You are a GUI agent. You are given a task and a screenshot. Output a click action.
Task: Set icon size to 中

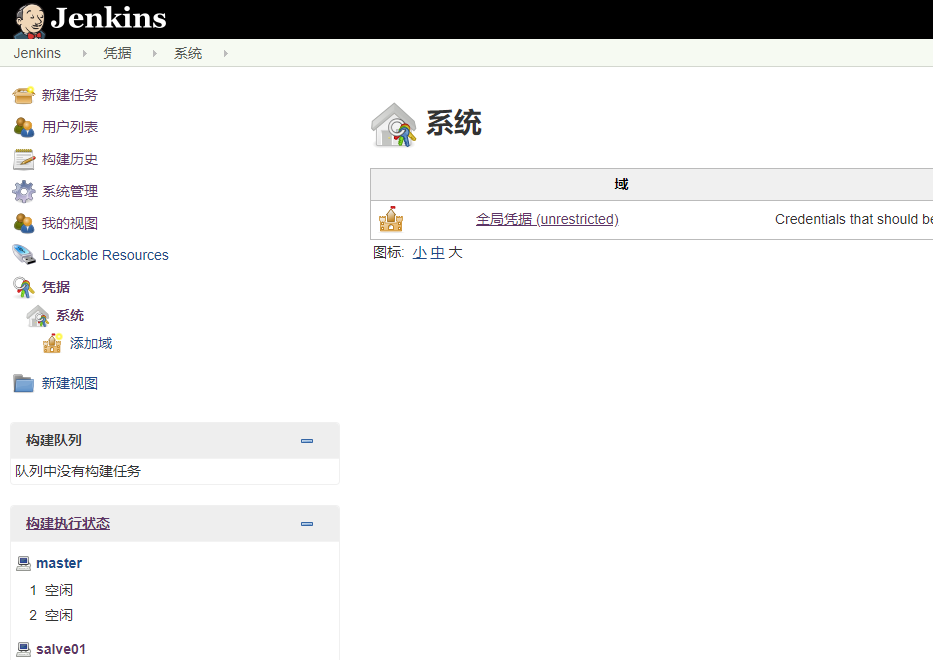437,253
